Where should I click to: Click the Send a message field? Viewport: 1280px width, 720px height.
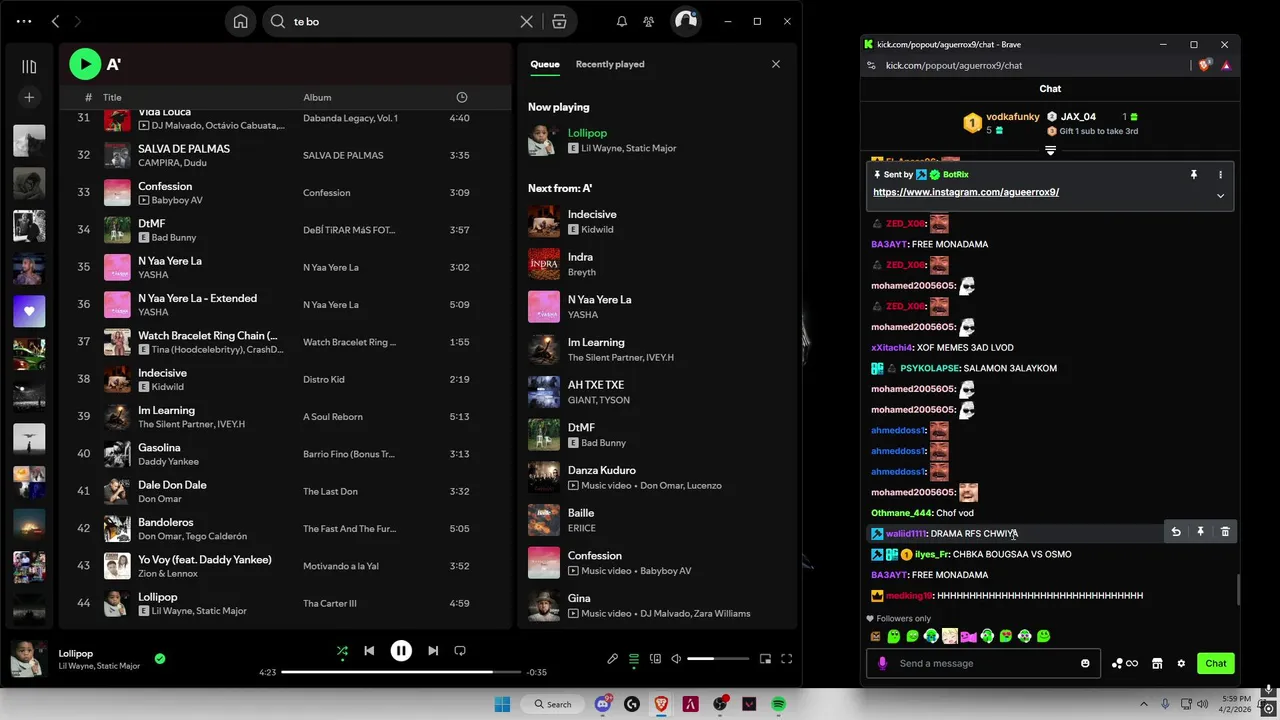pyautogui.click(x=985, y=663)
